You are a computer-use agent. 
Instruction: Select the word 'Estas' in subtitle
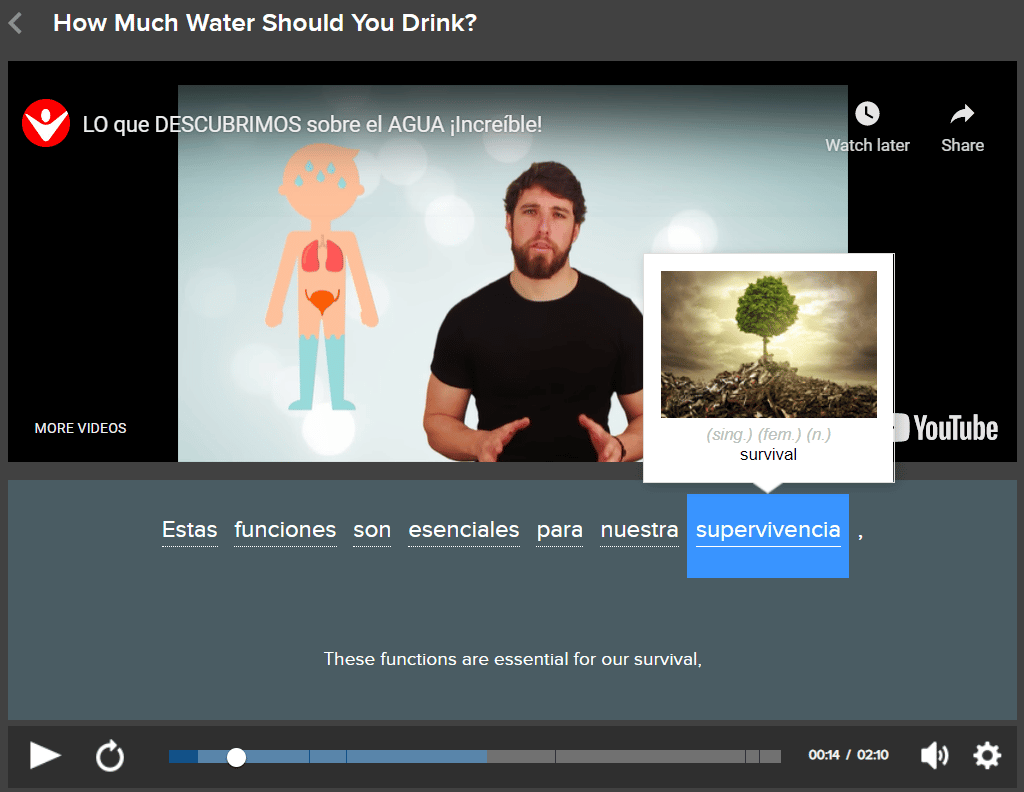coord(190,530)
